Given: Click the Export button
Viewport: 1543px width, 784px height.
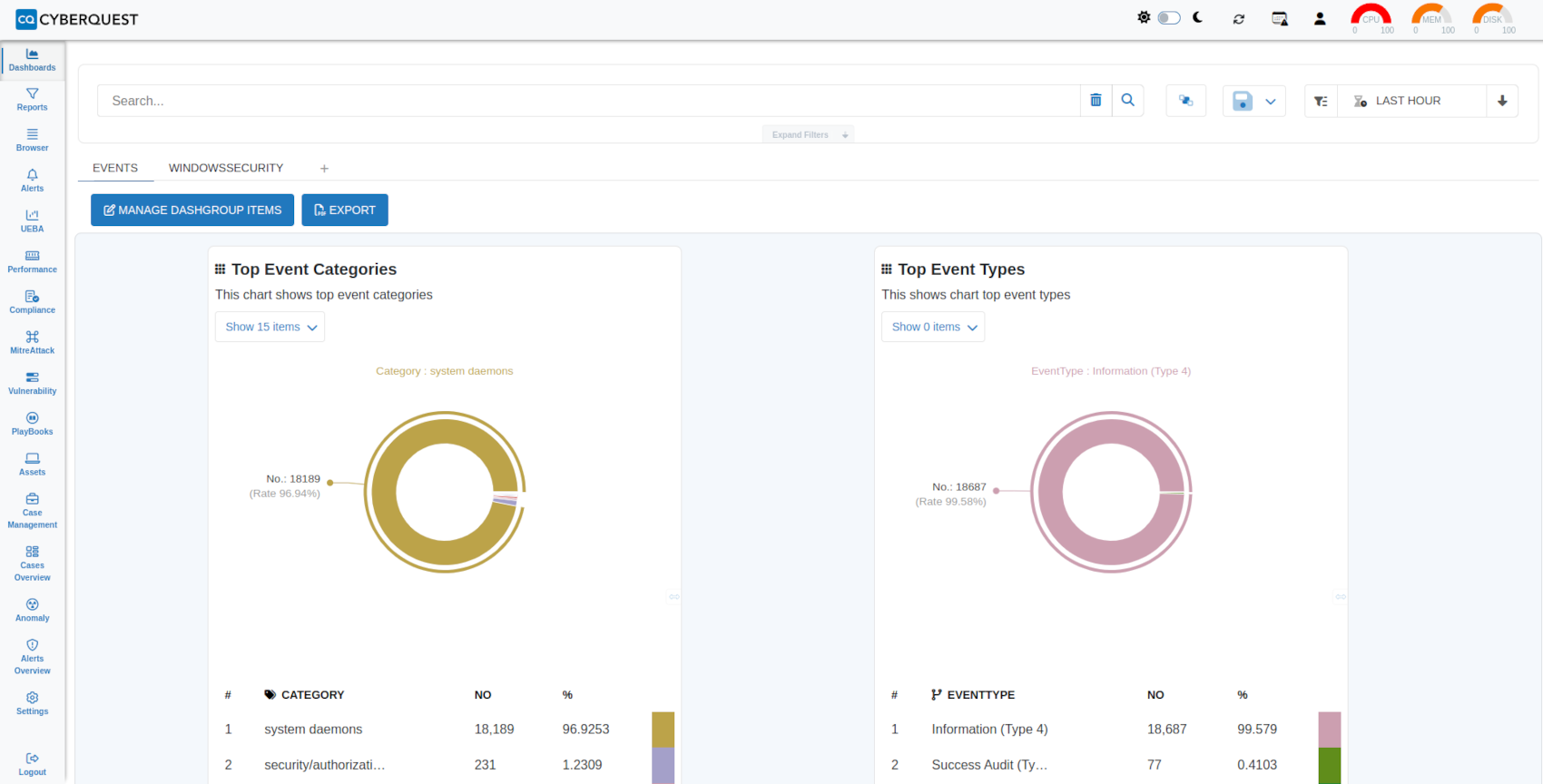Looking at the screenshot, I should click(x=345, y=210).
